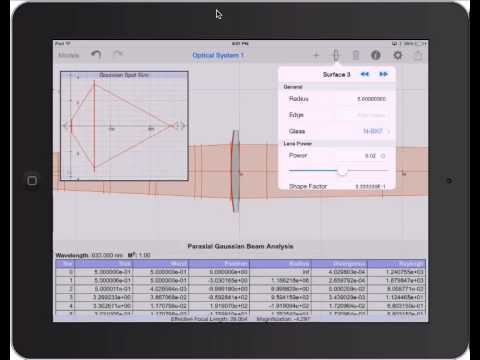This screenshot has height=360, width=480.
Task: Tap the Shape Factor value field
Action: [370, 186]
